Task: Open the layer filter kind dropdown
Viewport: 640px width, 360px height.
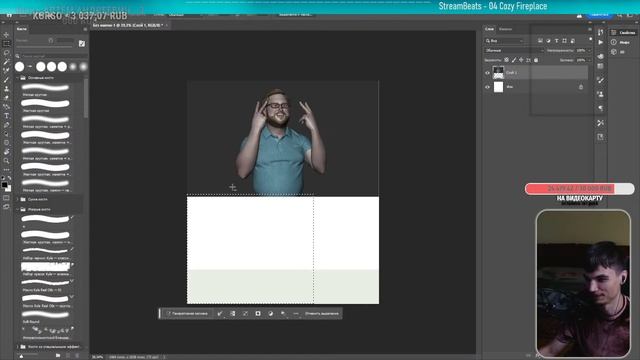Action: pos(504,41)
